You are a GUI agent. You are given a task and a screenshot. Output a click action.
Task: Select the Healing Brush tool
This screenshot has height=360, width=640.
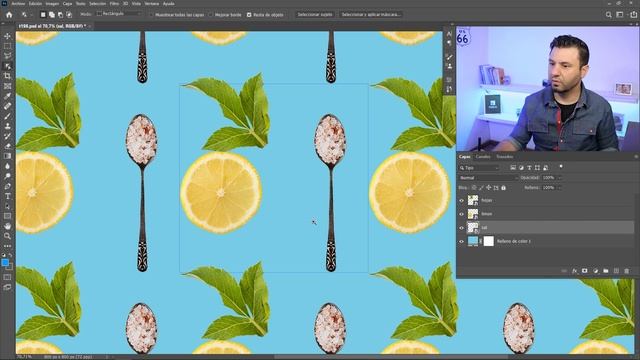coord(7,106)
